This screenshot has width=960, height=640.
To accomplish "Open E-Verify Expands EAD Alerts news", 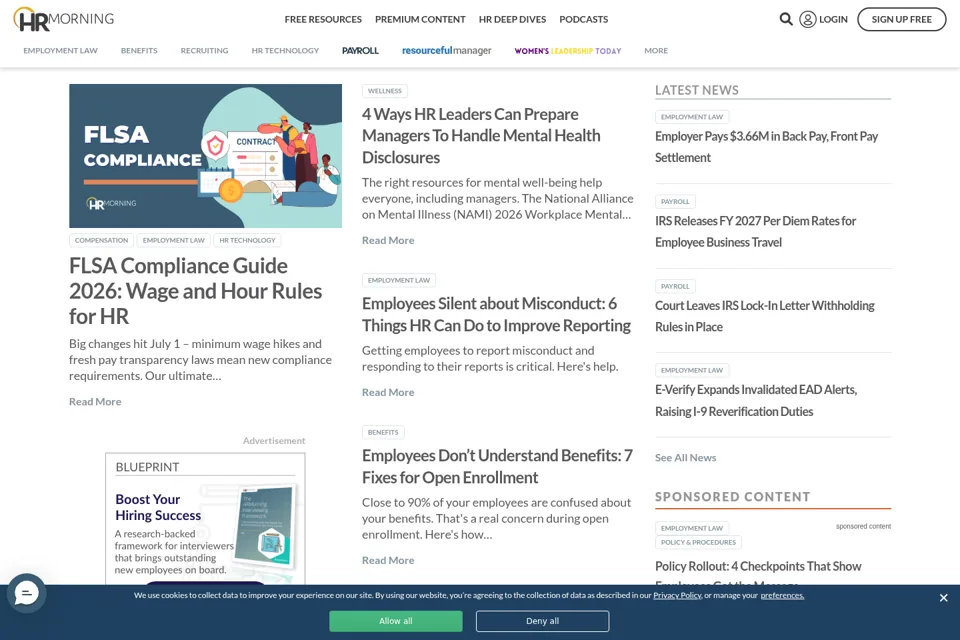I will (756, 401).
